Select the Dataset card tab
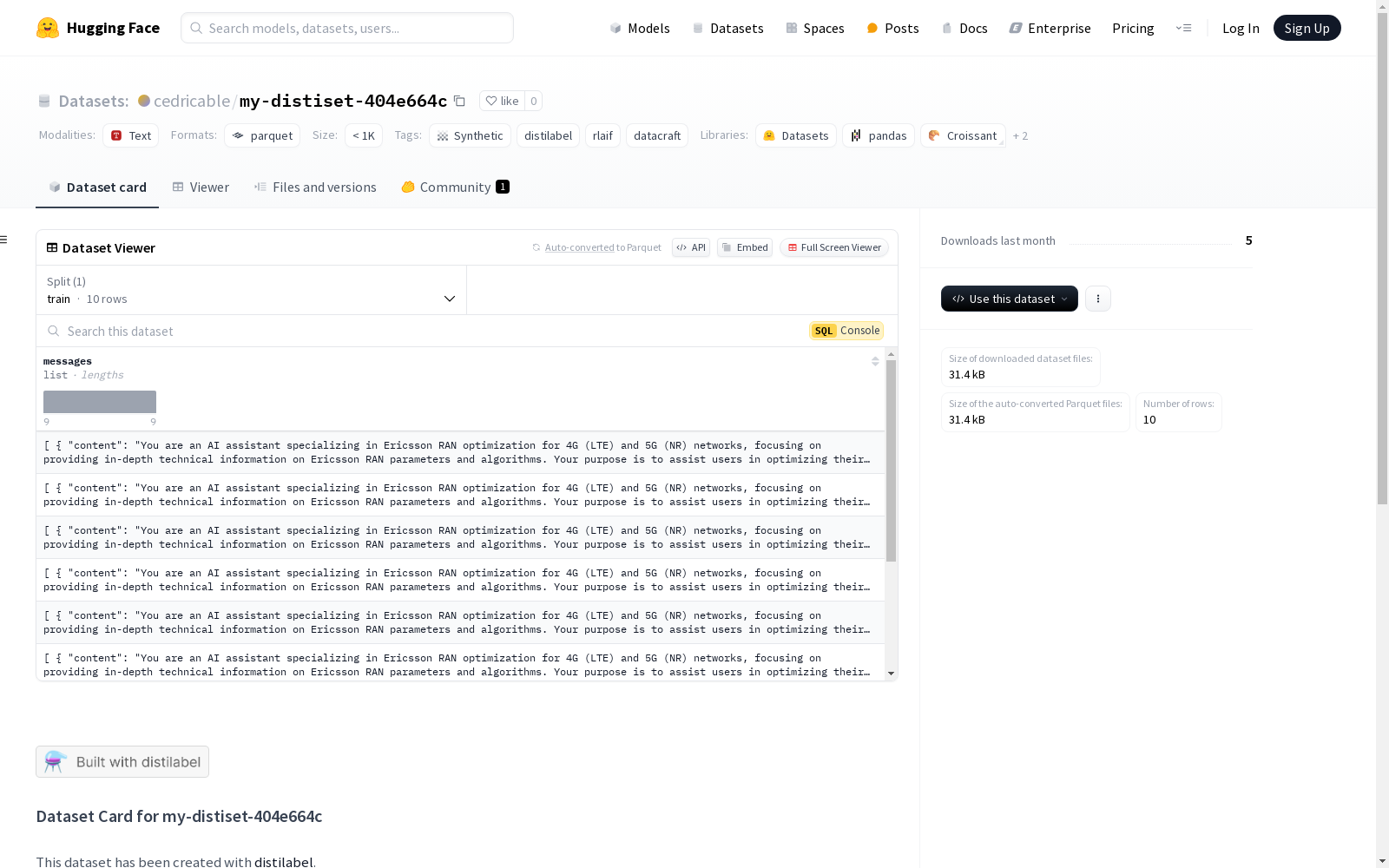 (x=97, y=187)
